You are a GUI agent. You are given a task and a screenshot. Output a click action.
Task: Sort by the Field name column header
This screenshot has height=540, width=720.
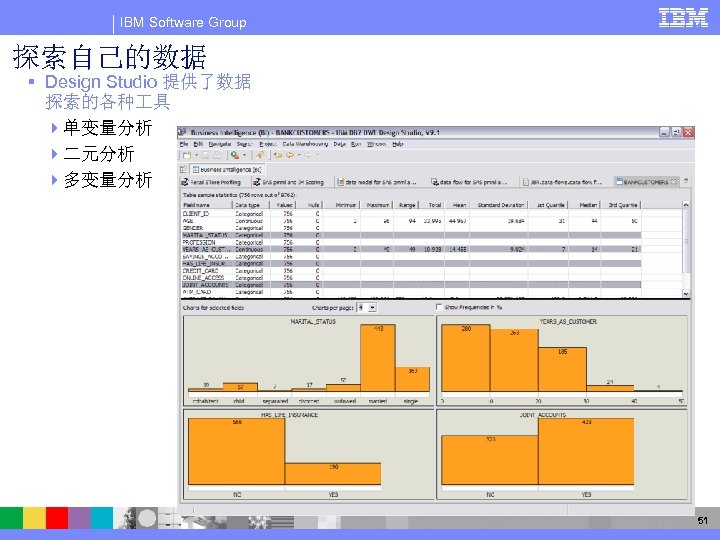pyautogui.click(x=207, y=205)
